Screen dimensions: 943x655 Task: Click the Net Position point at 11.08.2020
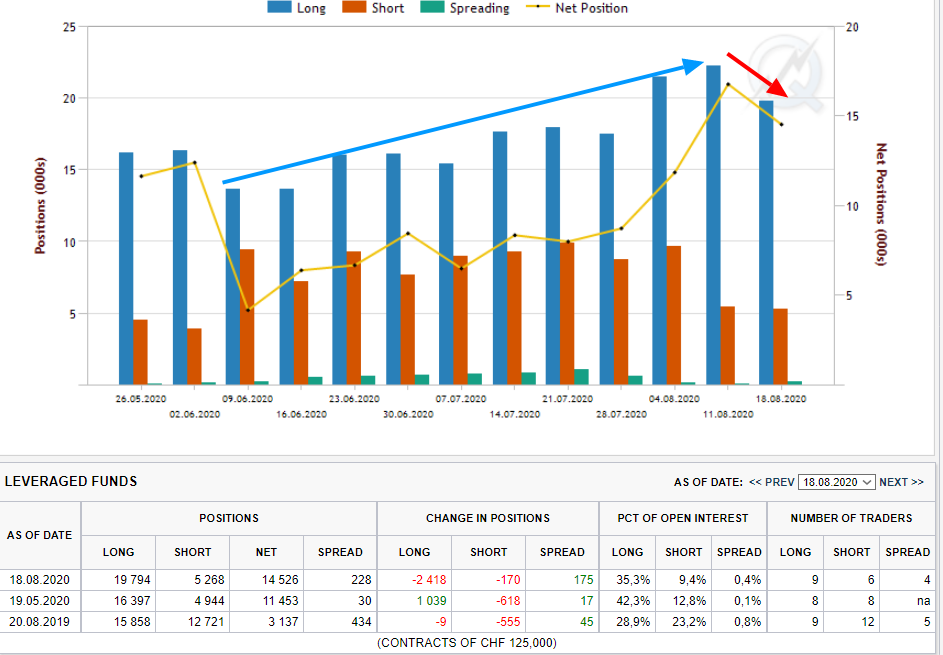pyautogui.click(x=728, y=84)
